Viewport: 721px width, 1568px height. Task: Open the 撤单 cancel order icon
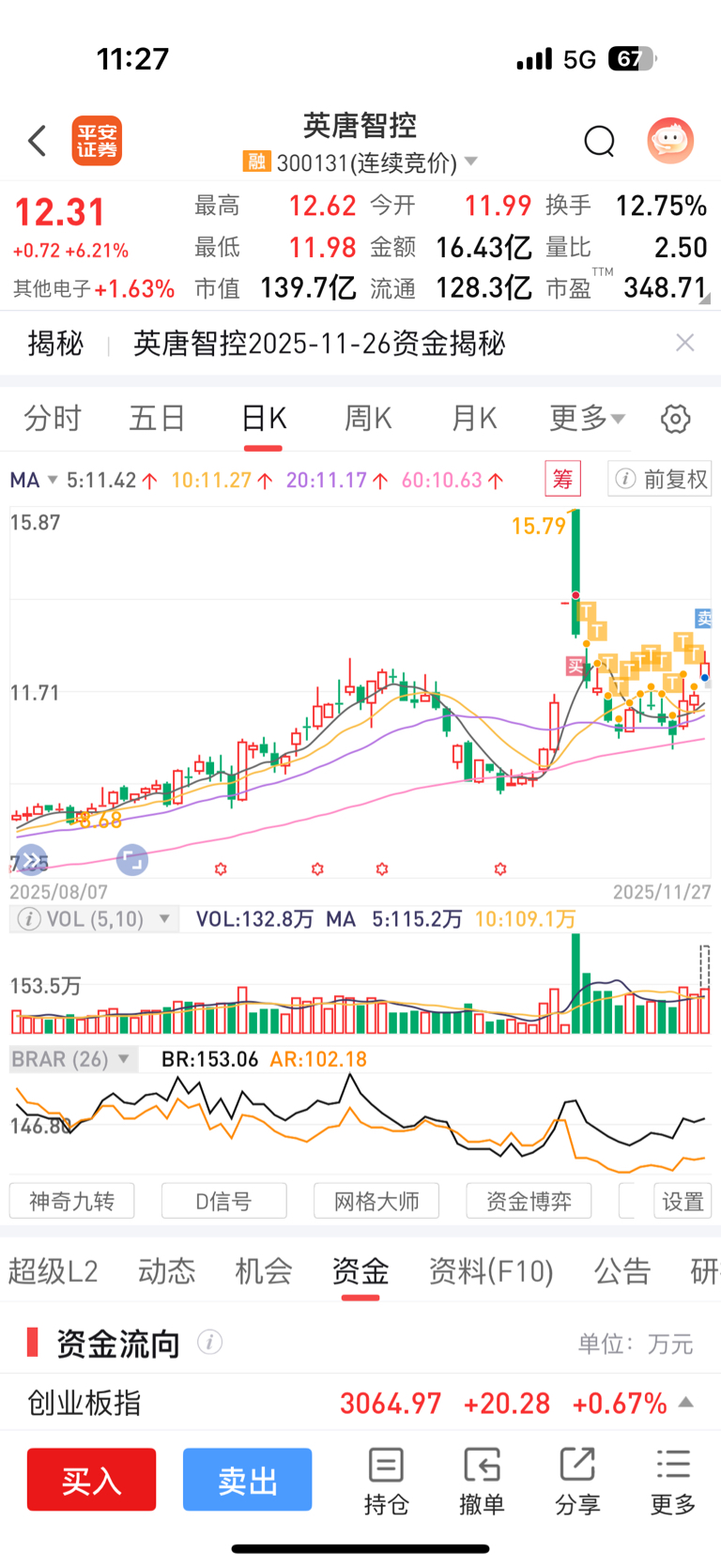point(482,1481)
